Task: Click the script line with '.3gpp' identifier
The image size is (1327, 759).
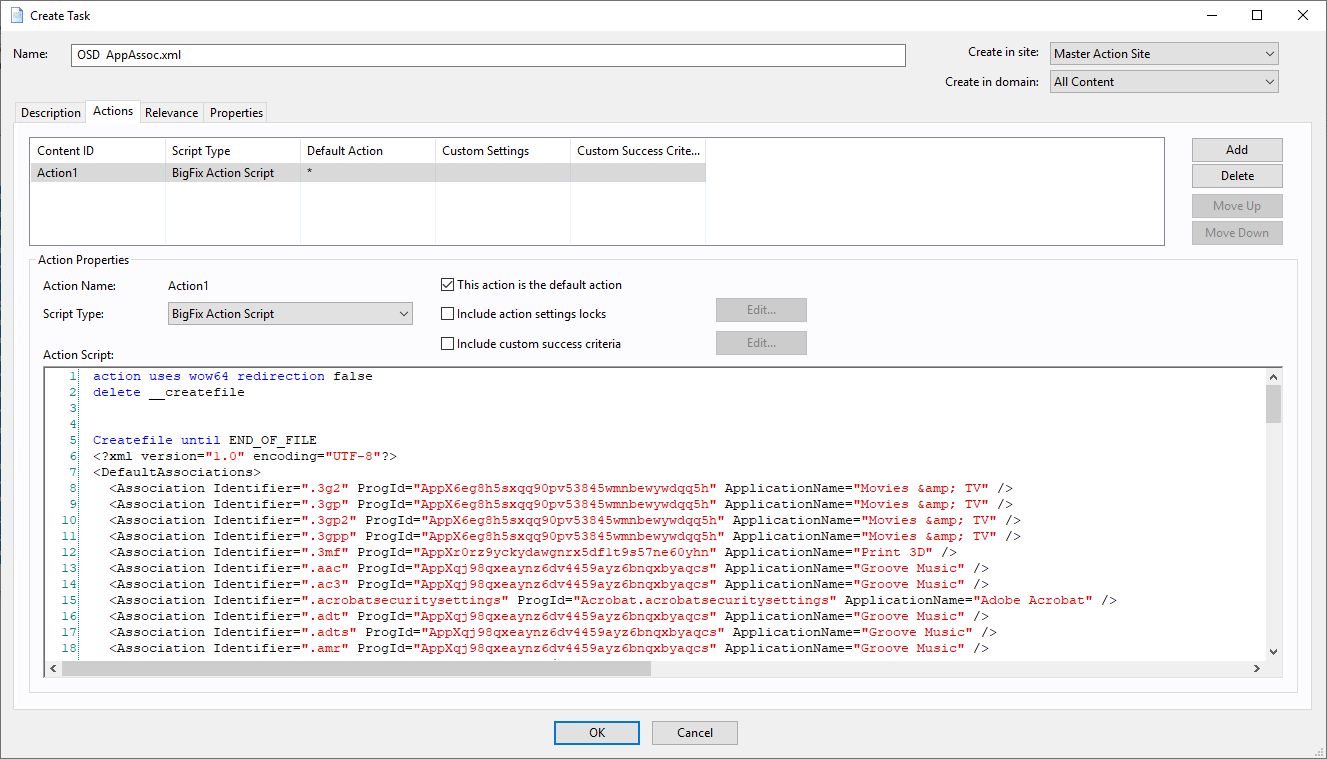Action: click(565, 536)
